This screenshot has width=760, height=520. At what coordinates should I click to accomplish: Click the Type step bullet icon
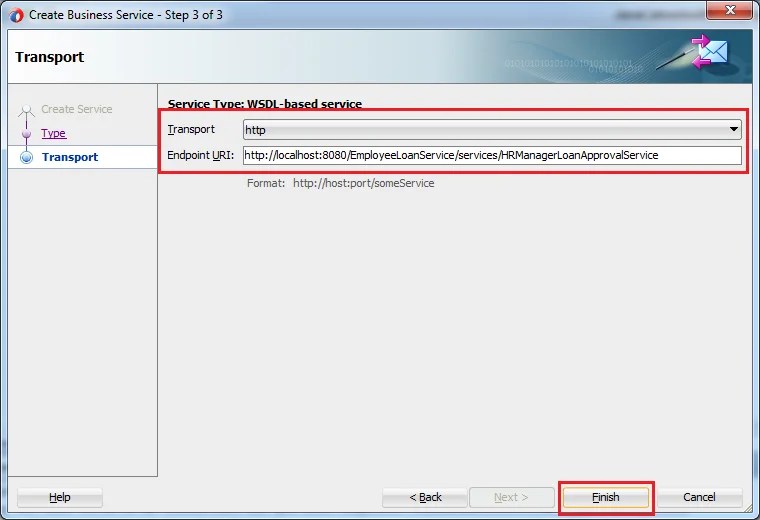pyautogui.click(x=26, y=133)
